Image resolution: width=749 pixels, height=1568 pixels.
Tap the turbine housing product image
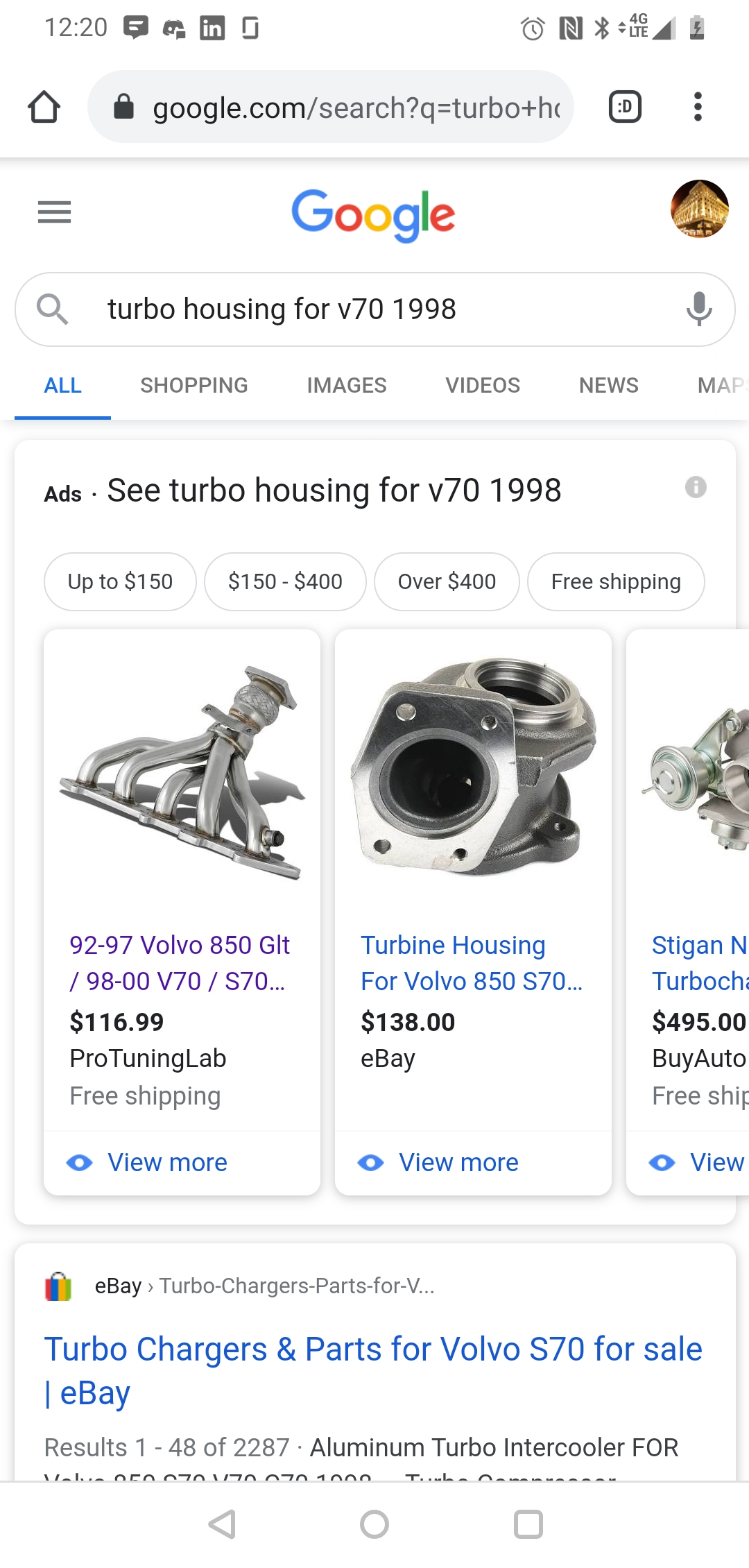(x=473, y=767)
